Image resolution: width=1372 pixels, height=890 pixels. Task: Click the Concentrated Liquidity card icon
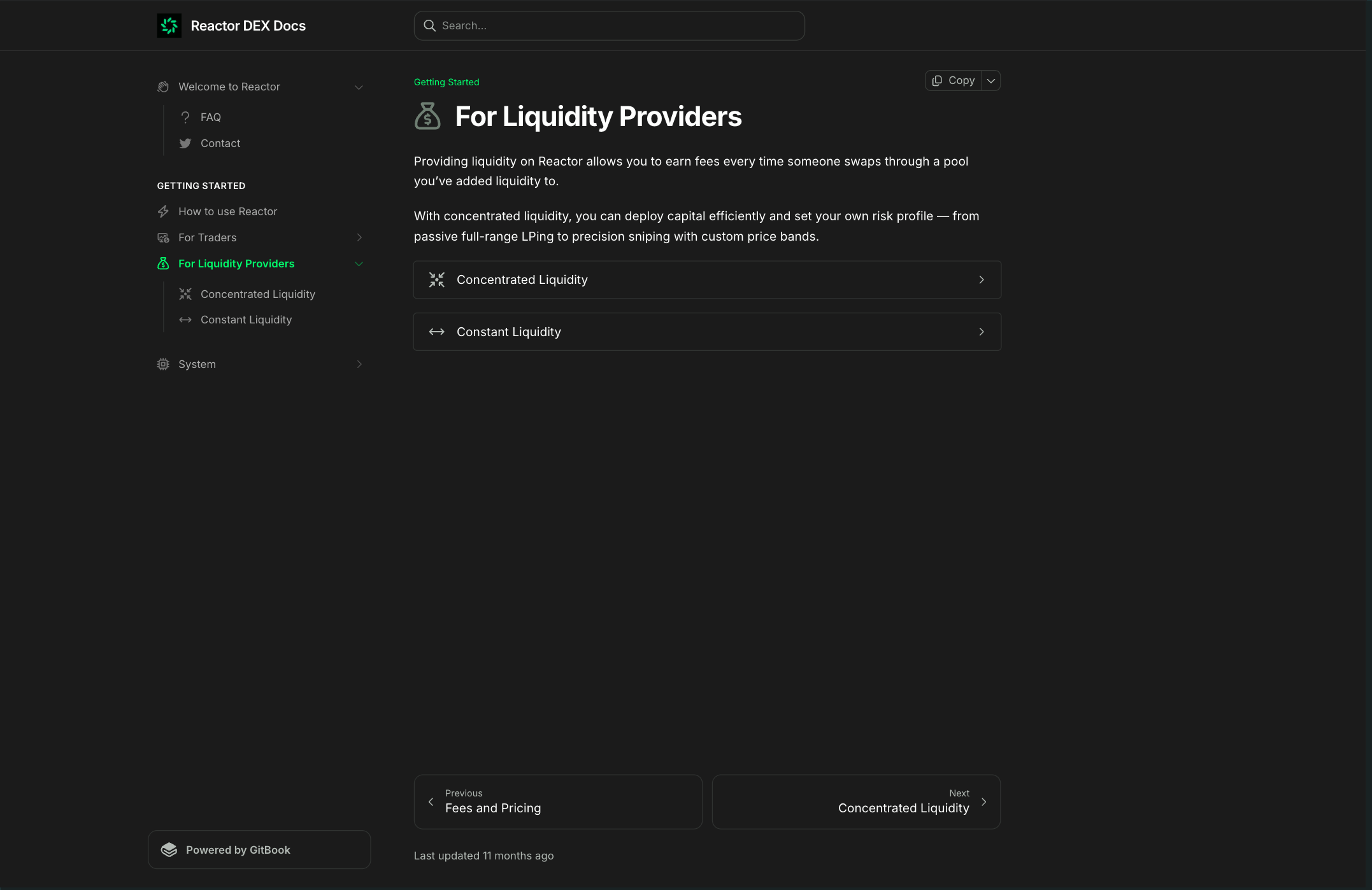(437, 279)
